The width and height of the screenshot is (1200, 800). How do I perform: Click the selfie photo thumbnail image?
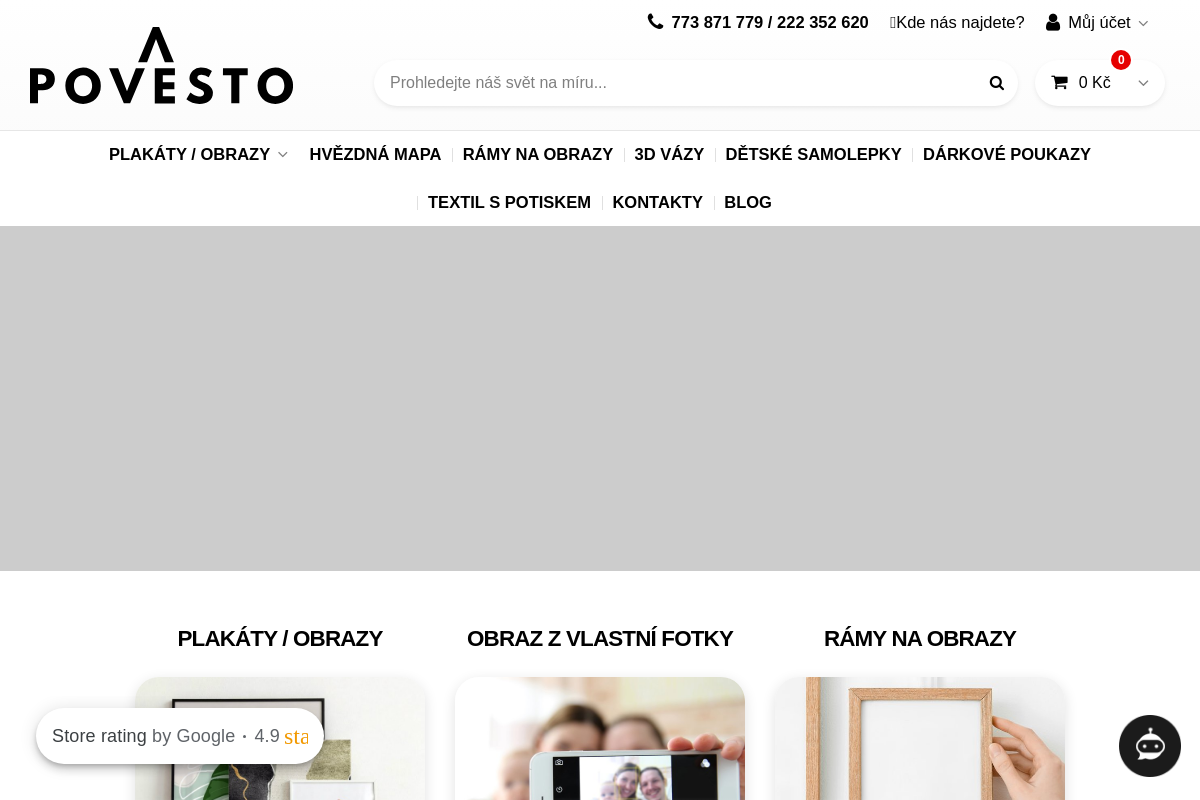click(600, 739)
